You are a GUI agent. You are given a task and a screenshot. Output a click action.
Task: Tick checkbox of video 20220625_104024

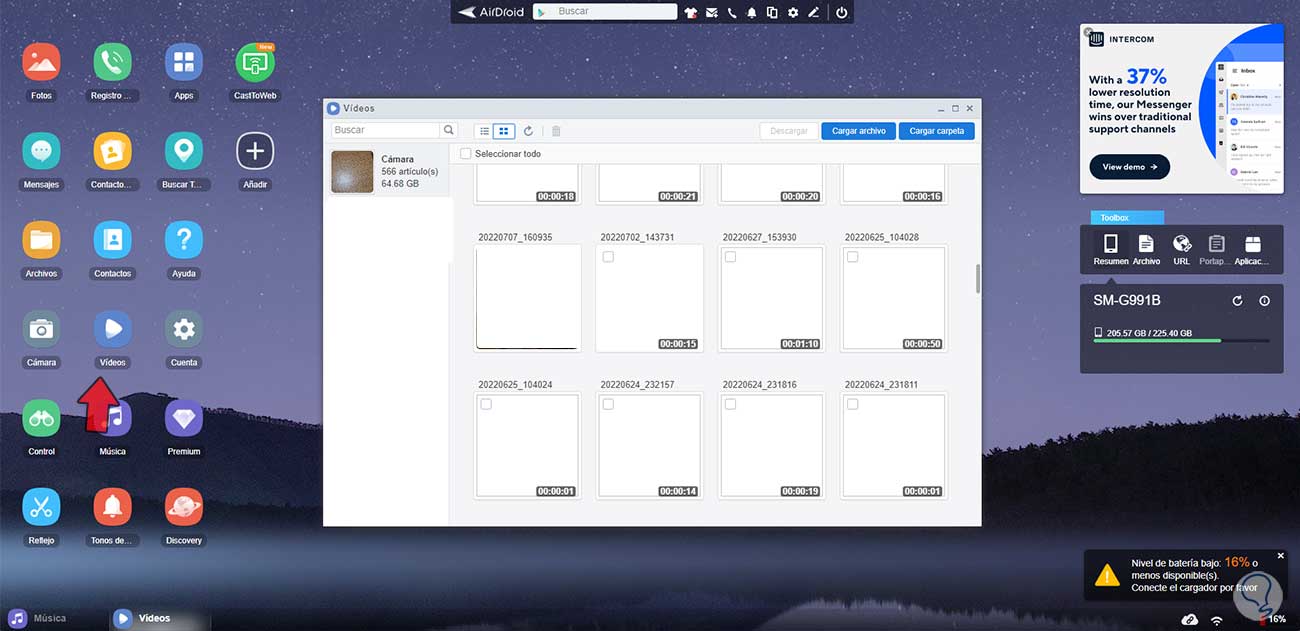click(x=486, y=404)
